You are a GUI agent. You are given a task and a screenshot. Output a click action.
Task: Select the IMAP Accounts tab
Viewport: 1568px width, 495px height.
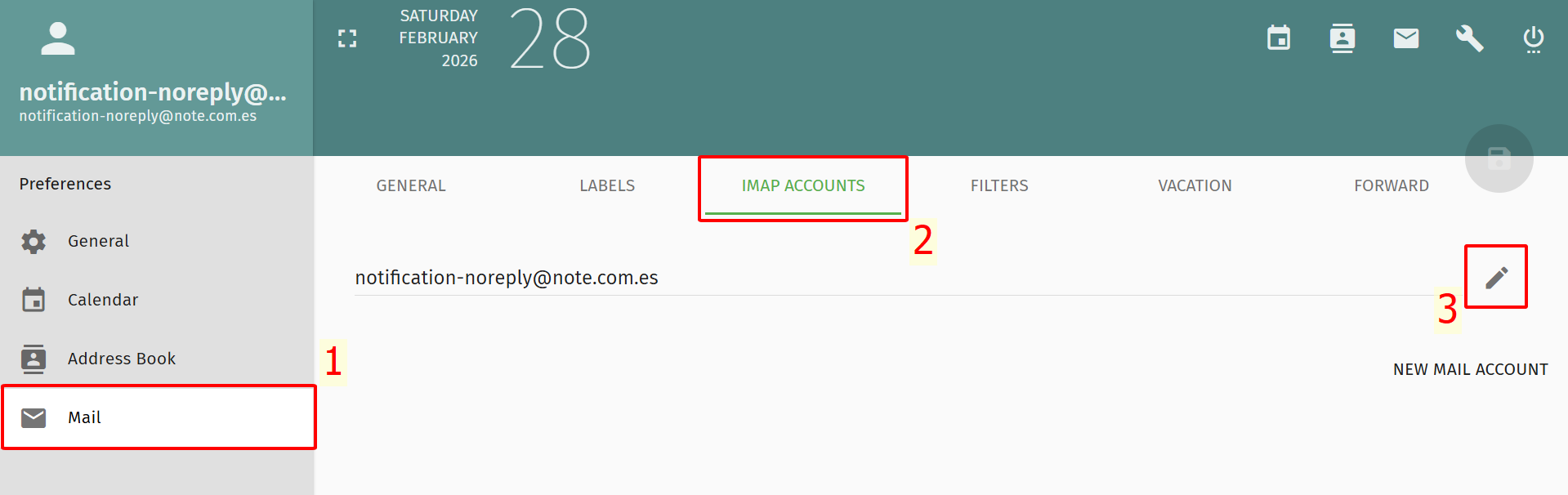pyautogui.click(x=803, y=186)
